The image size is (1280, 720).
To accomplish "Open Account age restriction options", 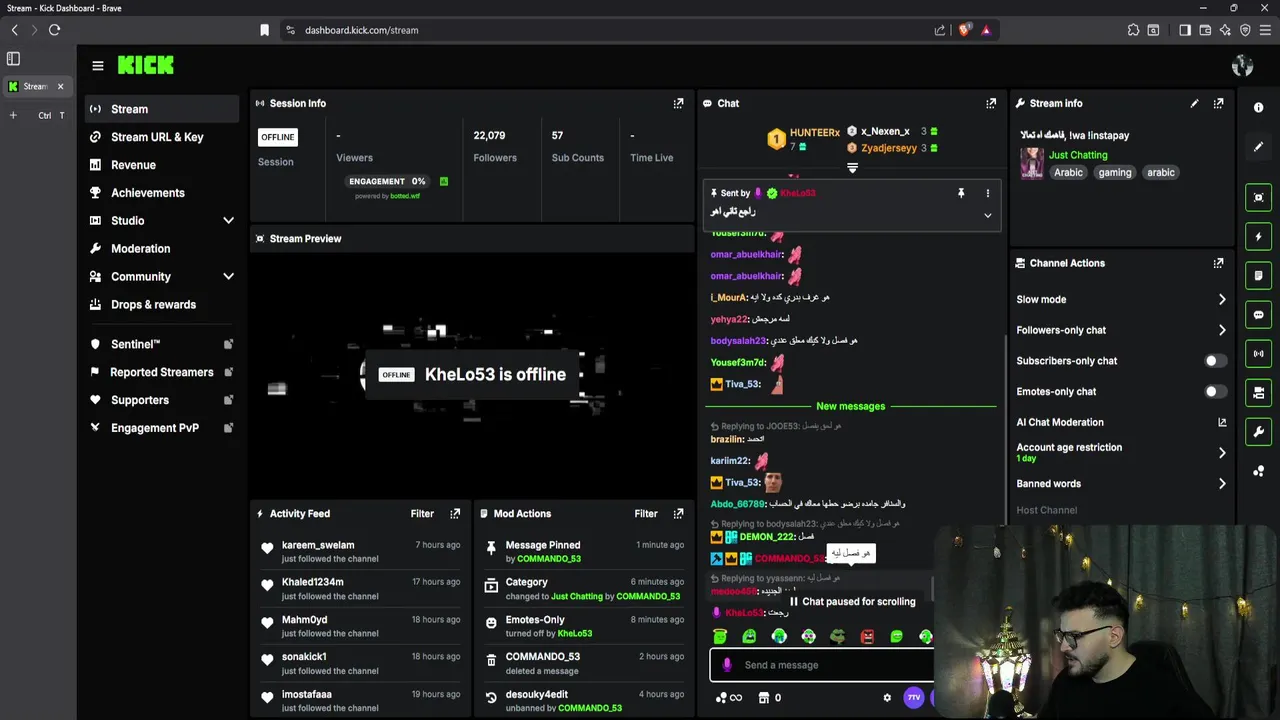I will point(1221,452).
